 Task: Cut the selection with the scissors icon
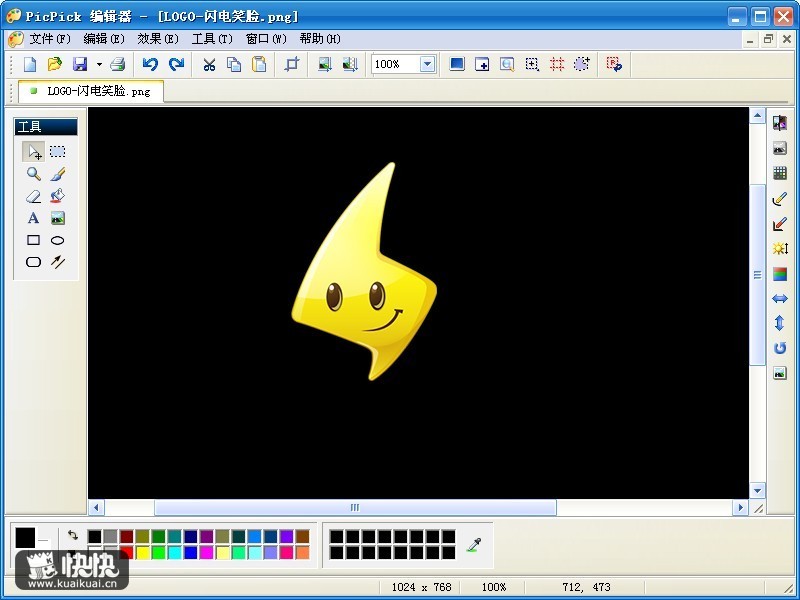click(209, 64)
